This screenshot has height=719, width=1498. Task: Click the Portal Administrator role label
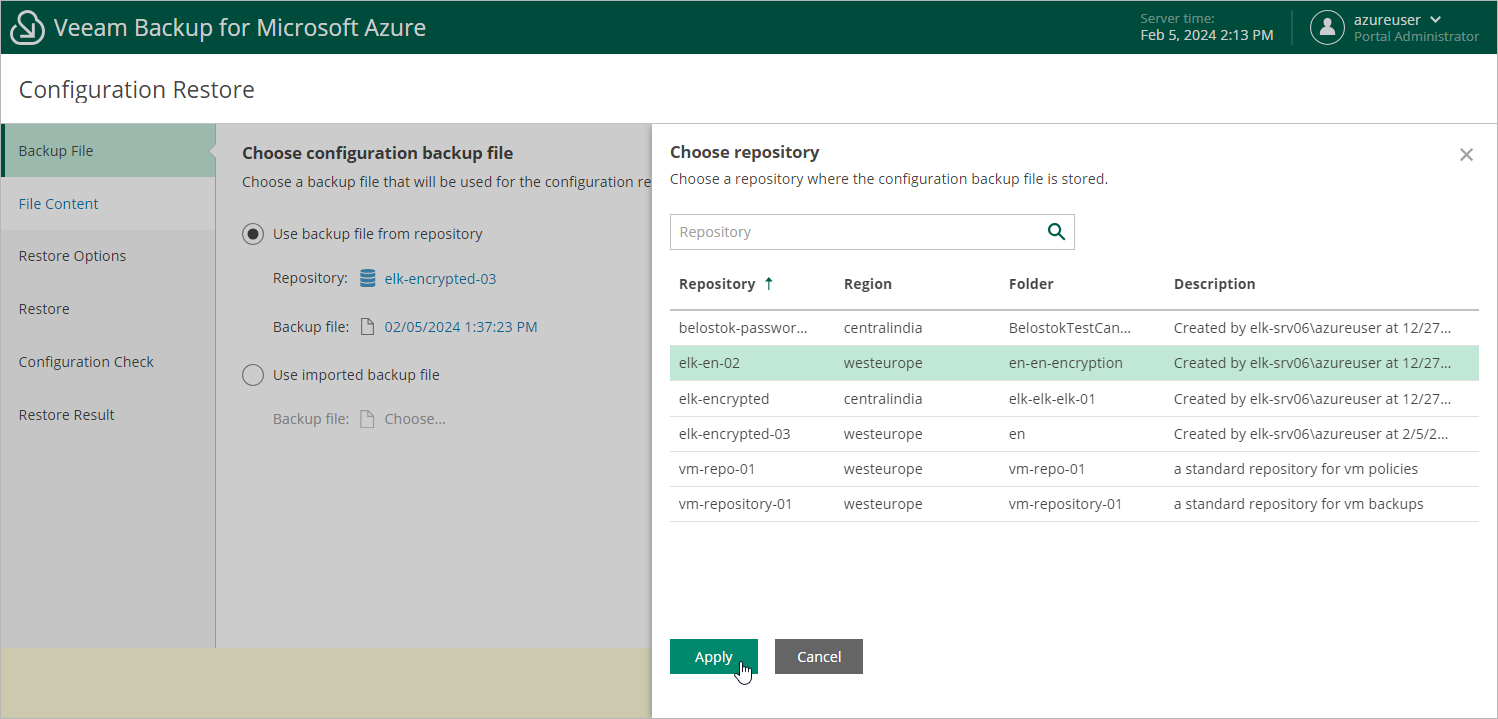(1416, 37)
